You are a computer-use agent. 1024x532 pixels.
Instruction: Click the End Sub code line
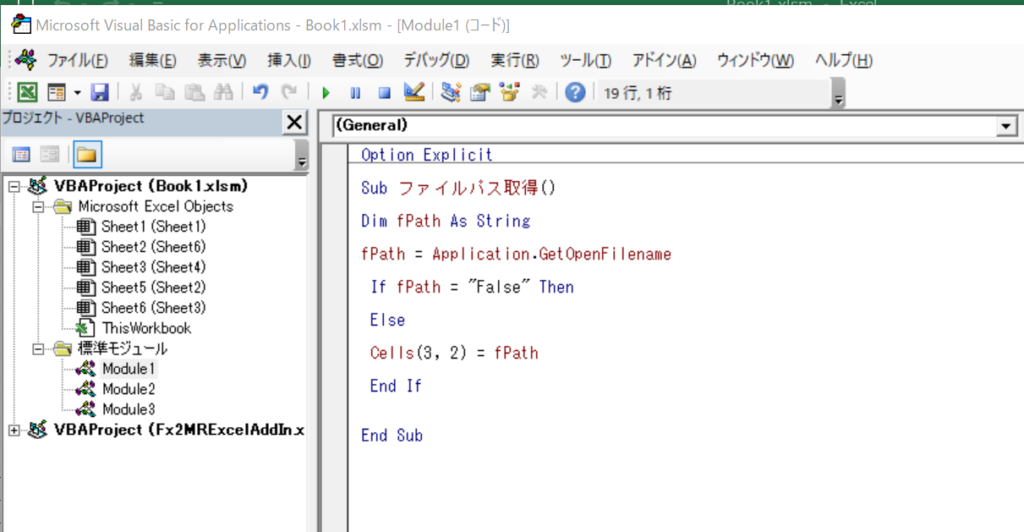[x=392, y=435]
